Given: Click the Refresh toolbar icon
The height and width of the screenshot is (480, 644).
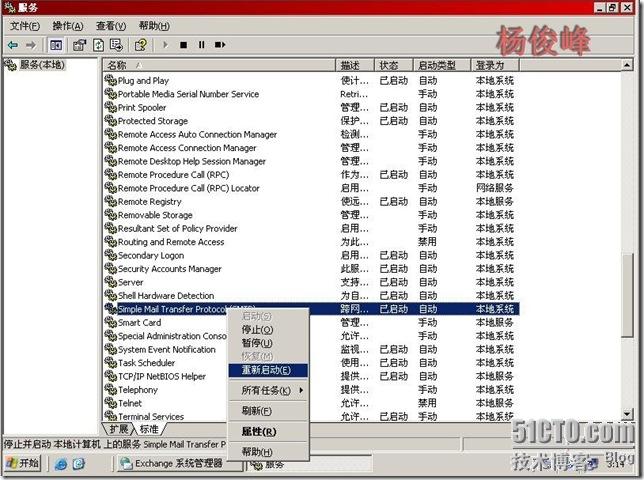Looking at the screenshot, I should click(x=99, y=45).
